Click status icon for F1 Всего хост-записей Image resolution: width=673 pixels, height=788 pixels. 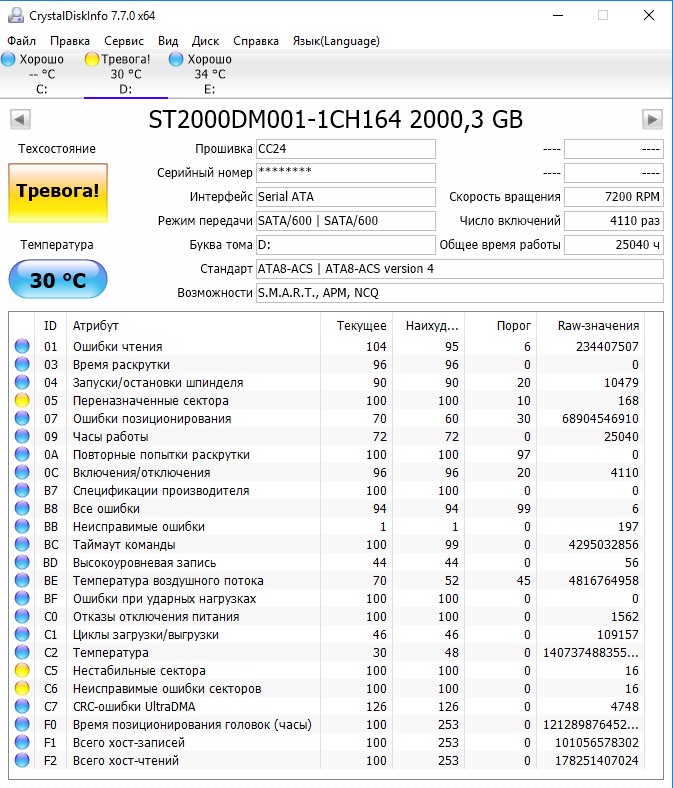coord(22,742)
